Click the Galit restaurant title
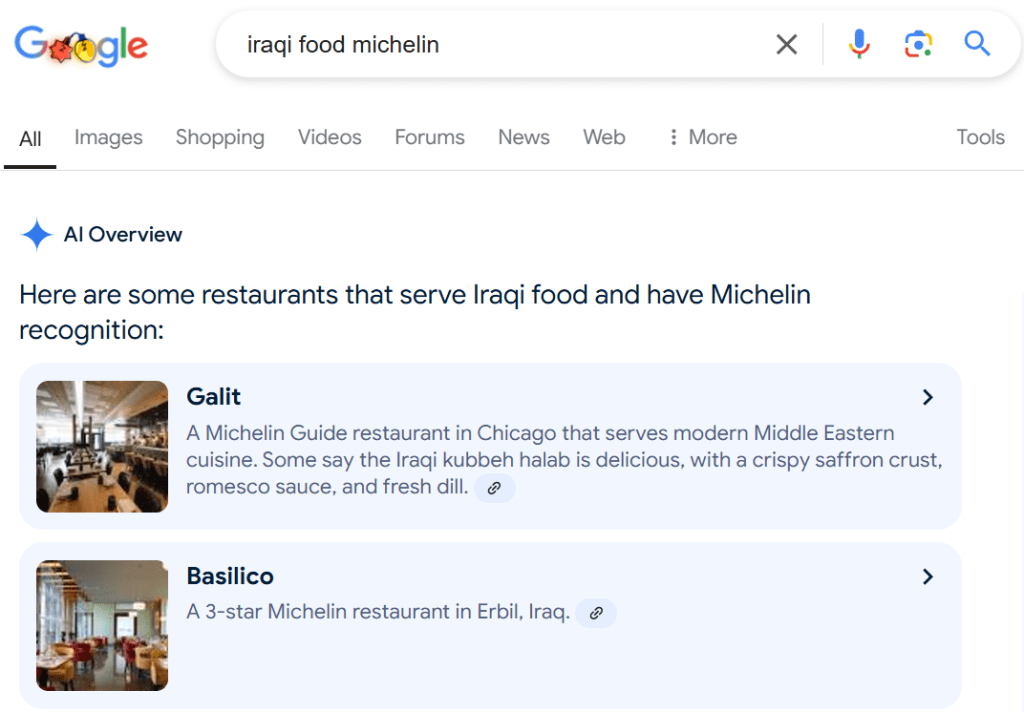The image size is (1024, 712). pos(214,397)
